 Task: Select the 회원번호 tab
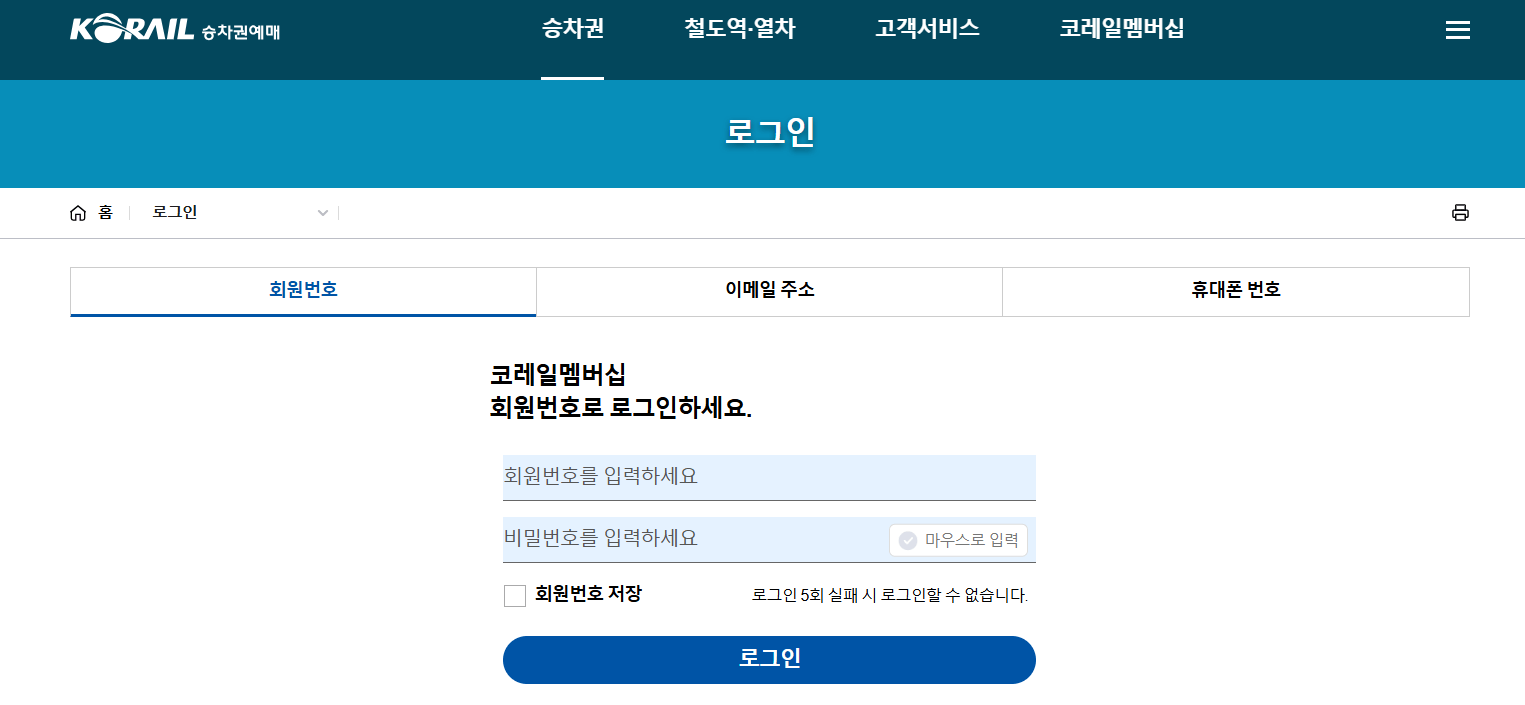303,291
